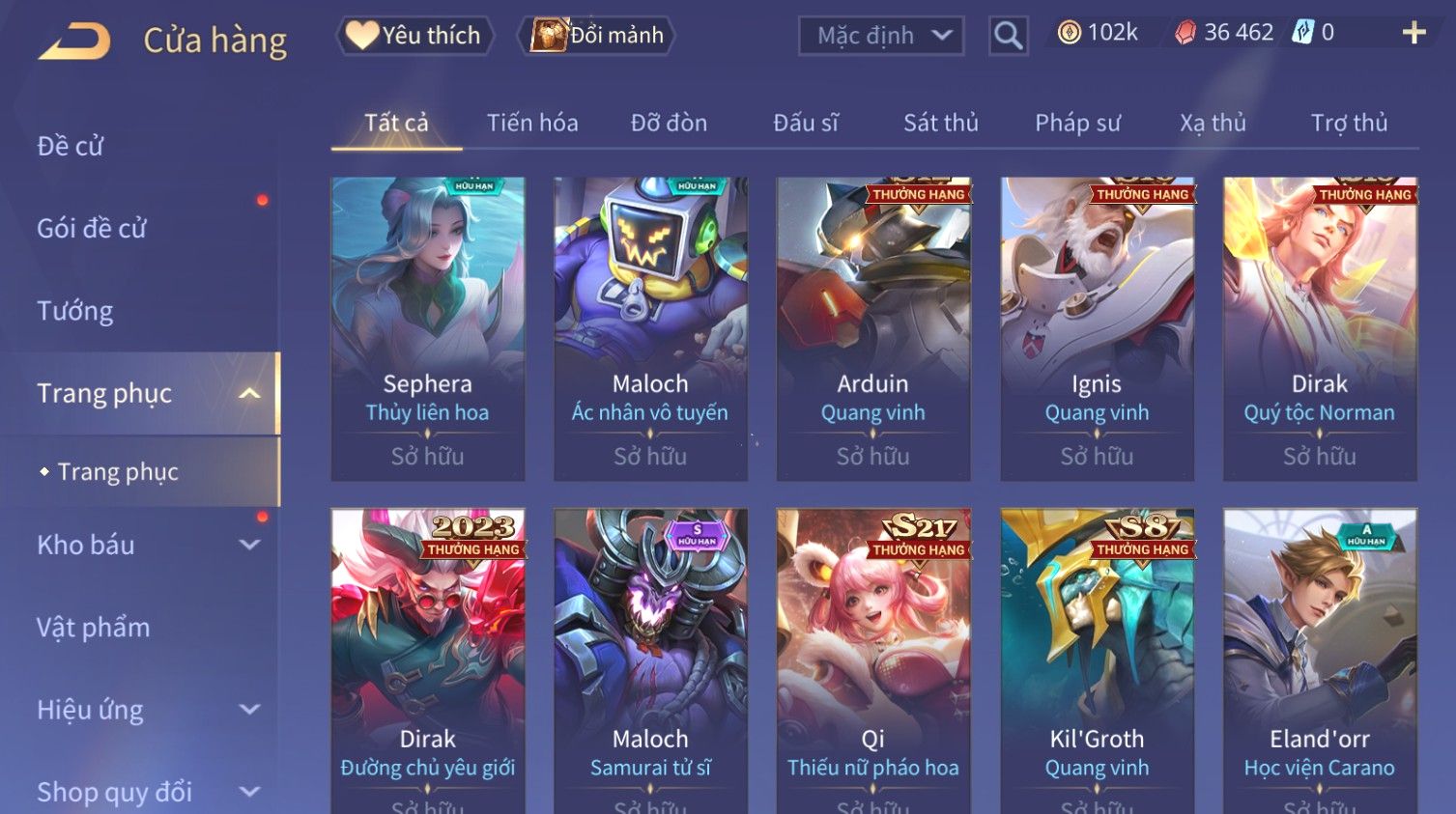1456x814 pixels.
Task: Switch to the Sát thủ tab
Action: [x=940, y=123]
